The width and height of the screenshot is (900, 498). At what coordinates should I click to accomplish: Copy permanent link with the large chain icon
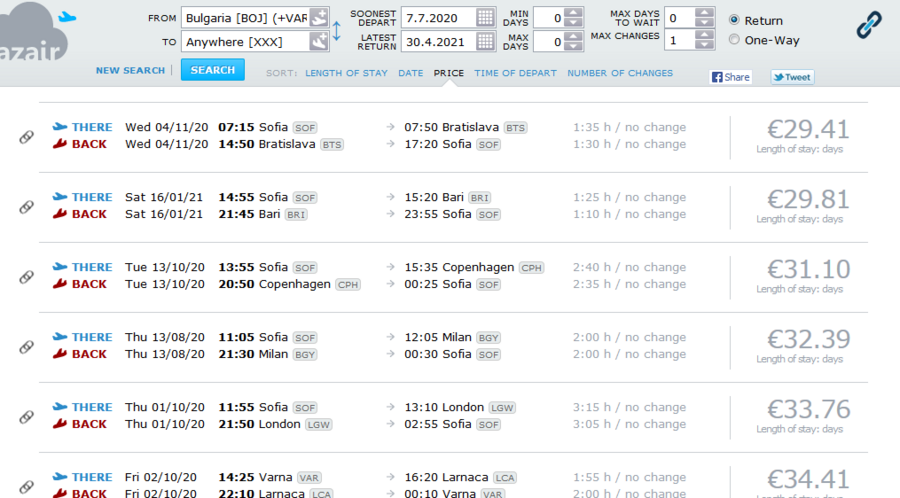click(x=869, y=25)
